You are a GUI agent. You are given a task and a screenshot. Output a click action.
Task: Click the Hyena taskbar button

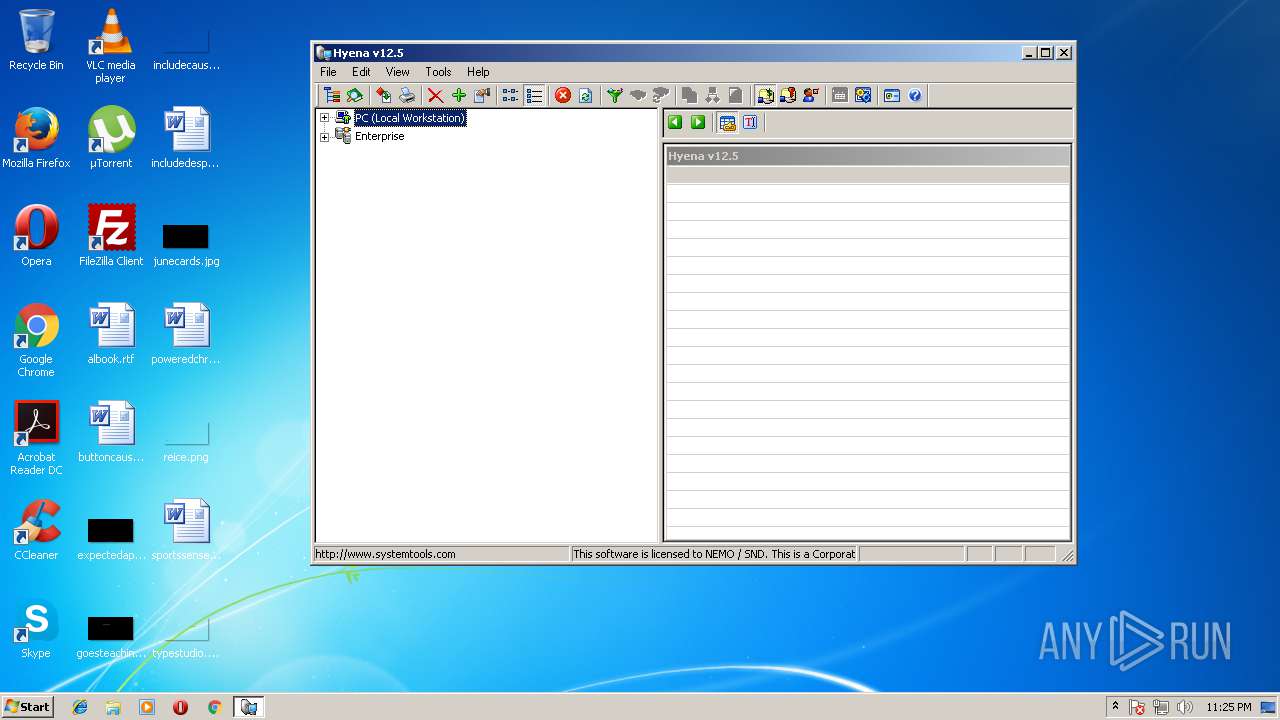[248, 707]
